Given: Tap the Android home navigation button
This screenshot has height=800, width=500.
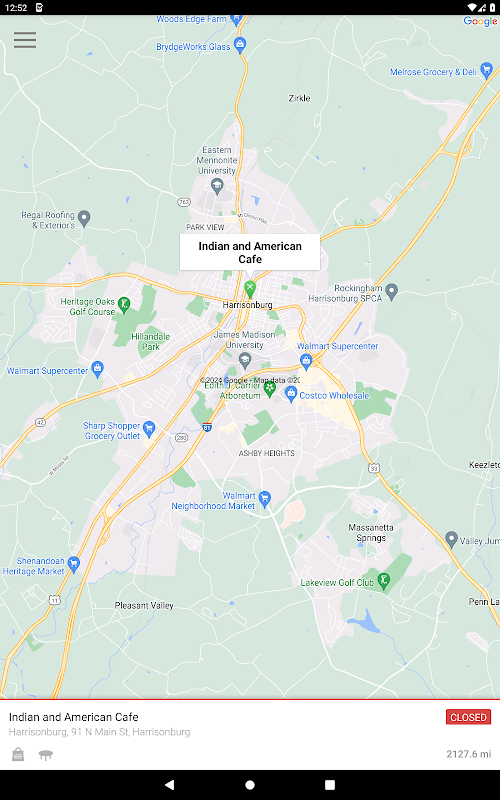Looking at the screenshot, I should coord(250,784).
